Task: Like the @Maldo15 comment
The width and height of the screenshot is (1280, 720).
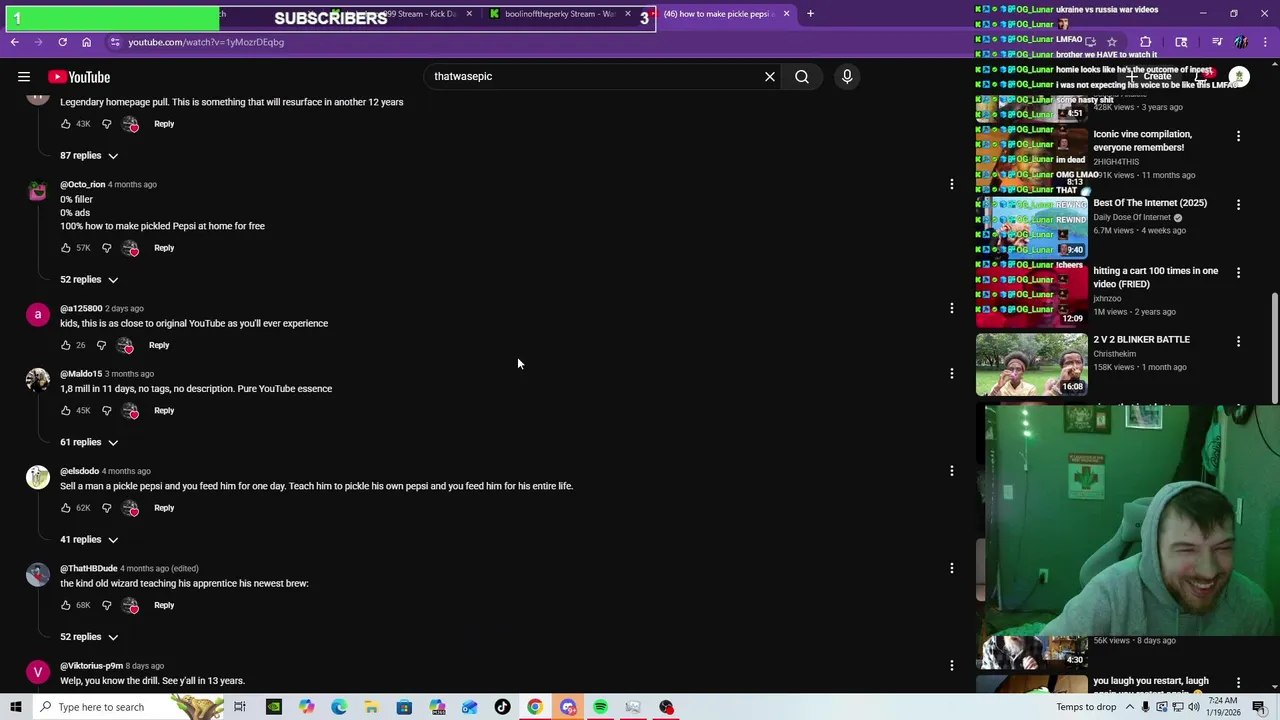Action: 66,410
